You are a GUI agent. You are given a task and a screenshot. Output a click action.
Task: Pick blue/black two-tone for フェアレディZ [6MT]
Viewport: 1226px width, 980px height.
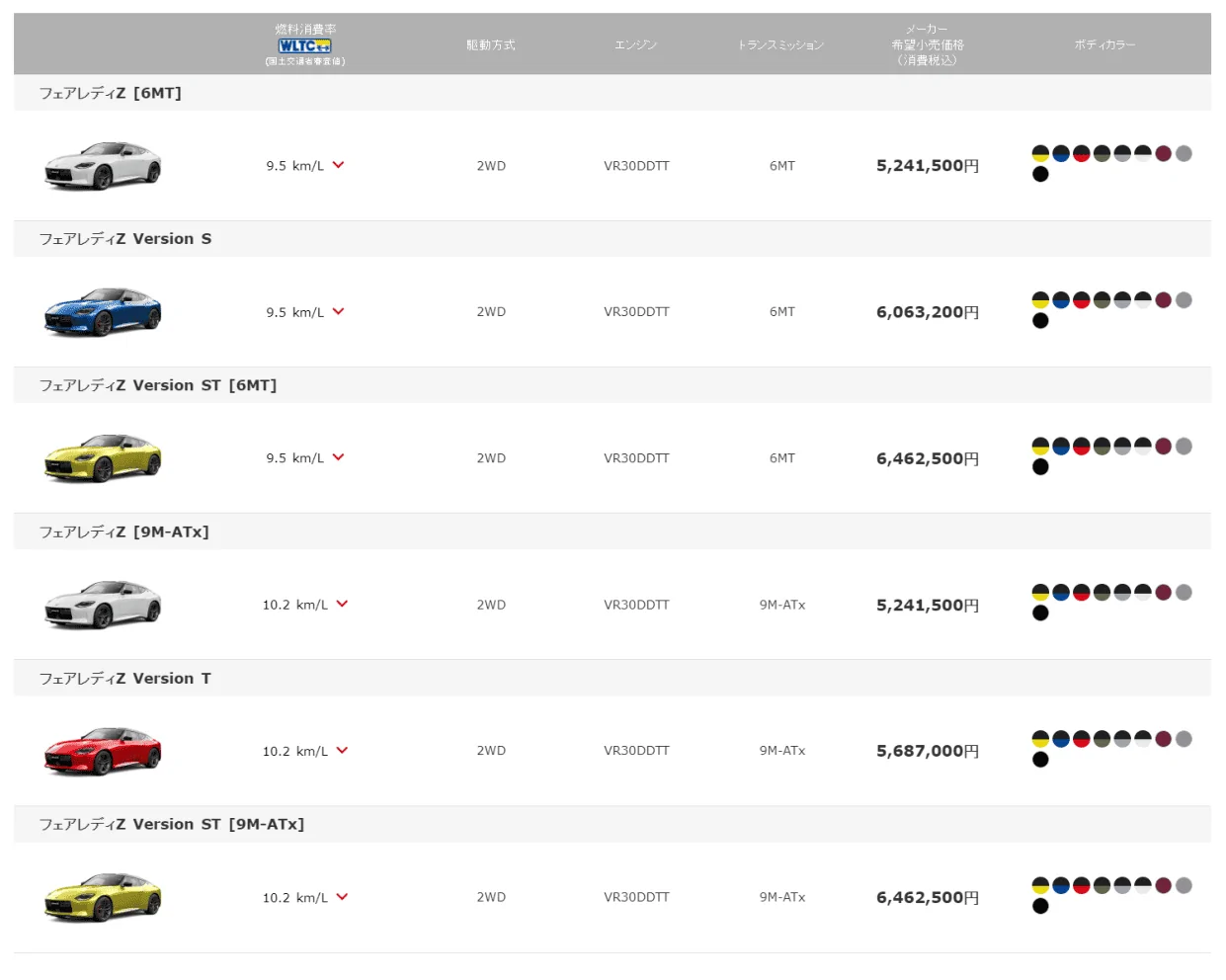(x=1061, y=153)
